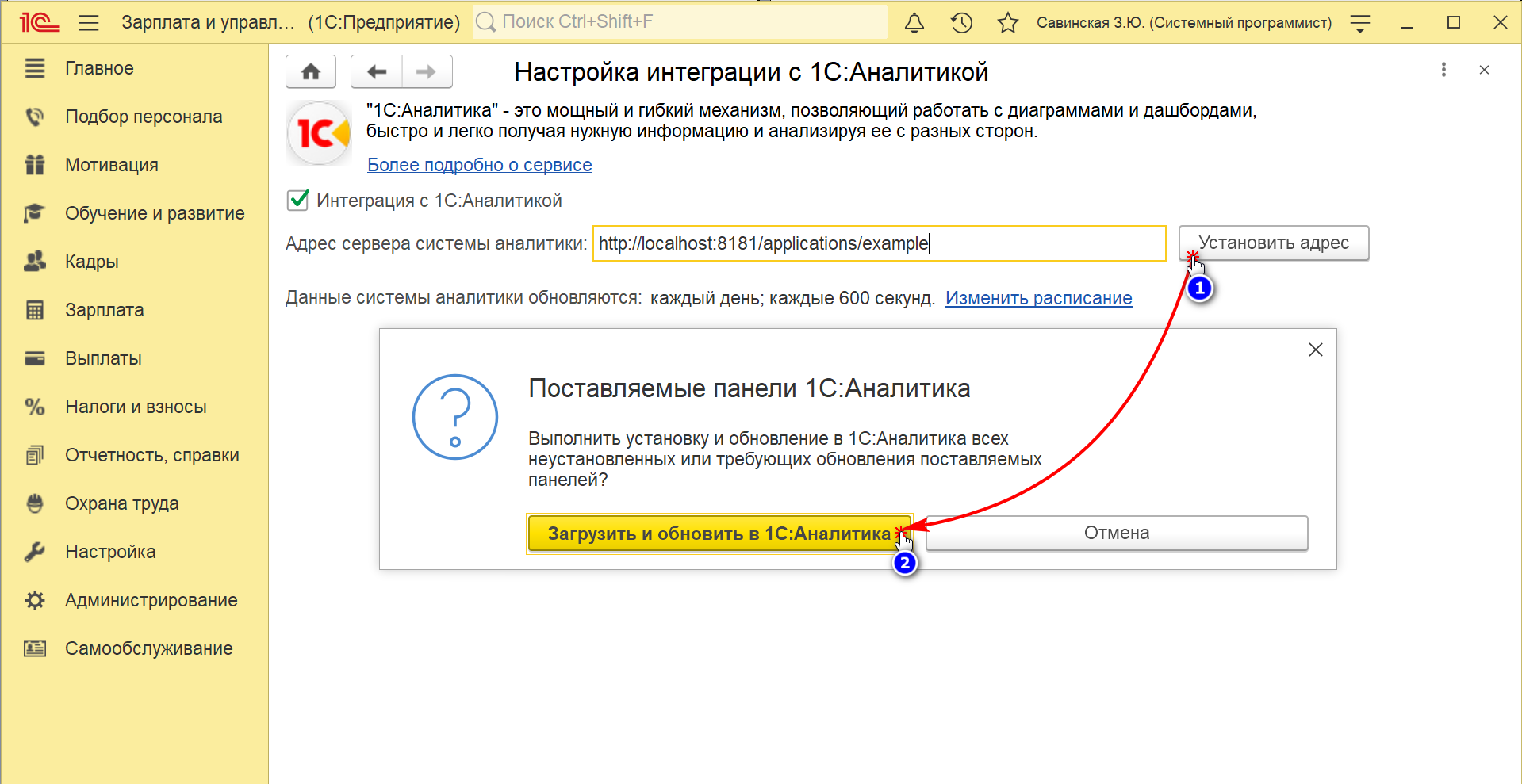Click the Зарплата calculator icon
Screen dimensions: 1522x784
coord(35,310)
